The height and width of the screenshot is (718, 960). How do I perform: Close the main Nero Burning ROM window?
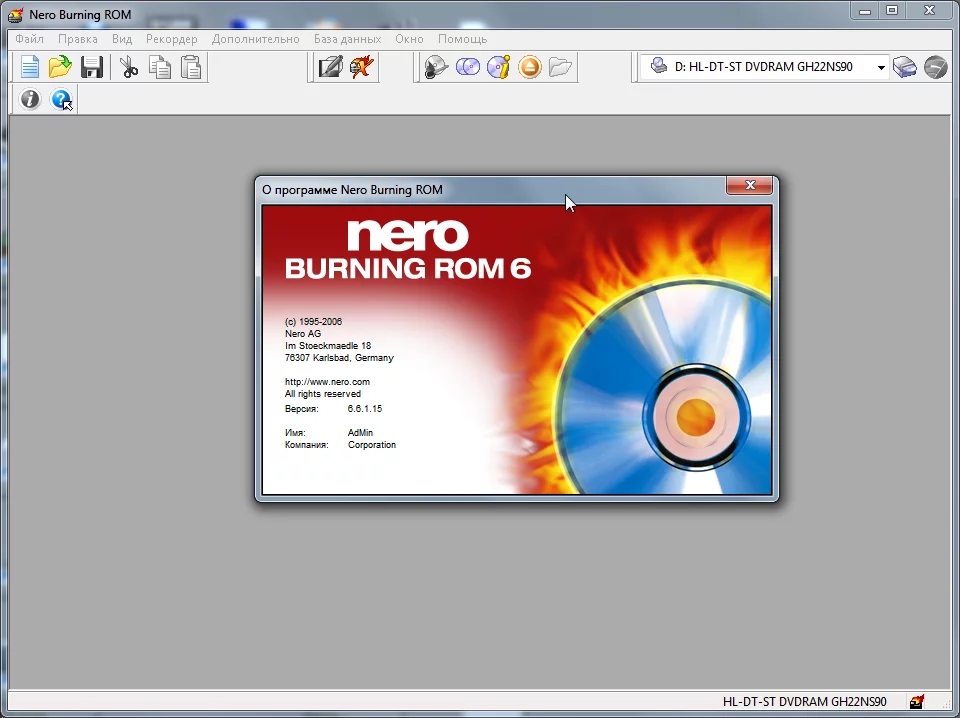point(929,10)
